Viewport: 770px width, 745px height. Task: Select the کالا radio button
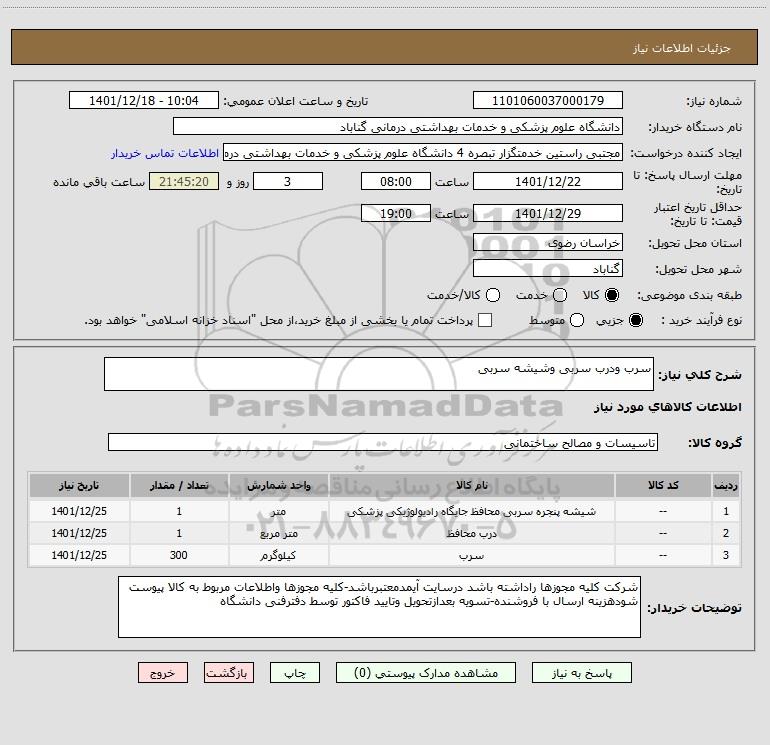click(612, 295)
